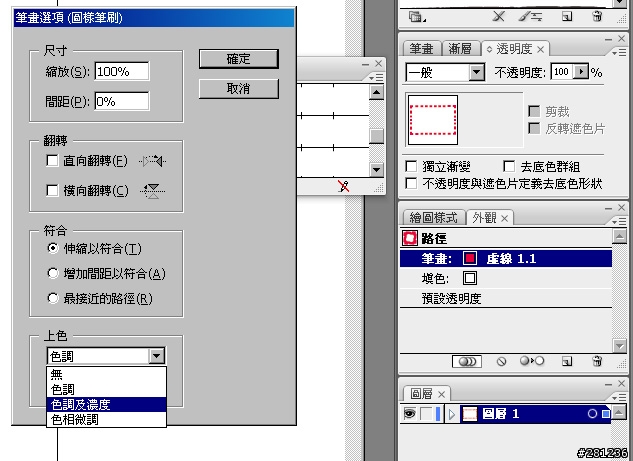633x461 pixels.
Task: Click the 路徑 path icon in Appearance panel
Action: 410,238
